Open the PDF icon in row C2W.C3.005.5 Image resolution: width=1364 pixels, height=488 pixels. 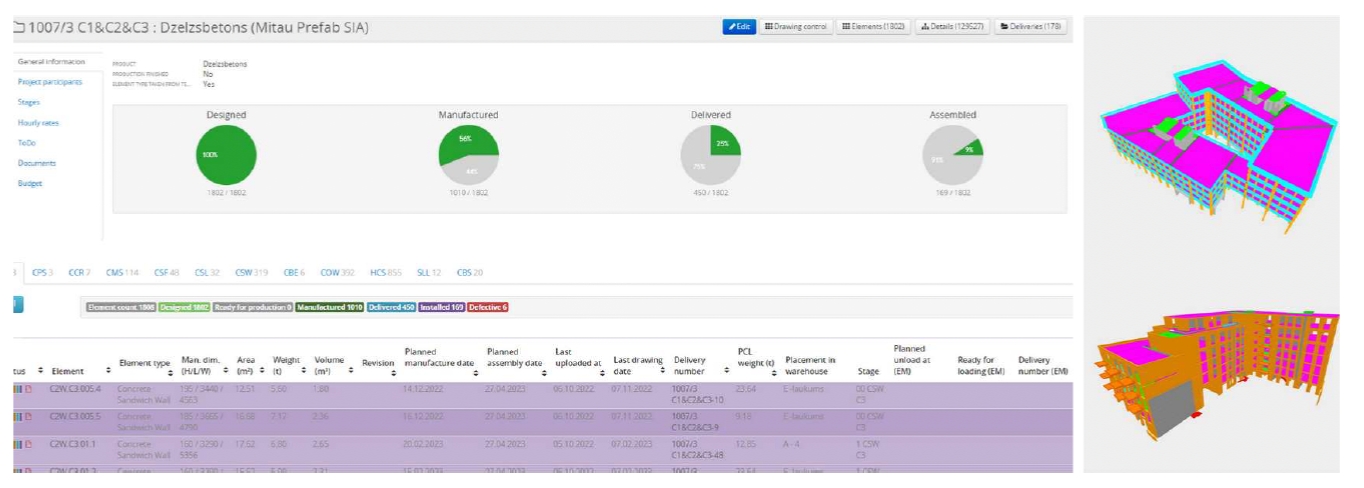pos(29,416)
